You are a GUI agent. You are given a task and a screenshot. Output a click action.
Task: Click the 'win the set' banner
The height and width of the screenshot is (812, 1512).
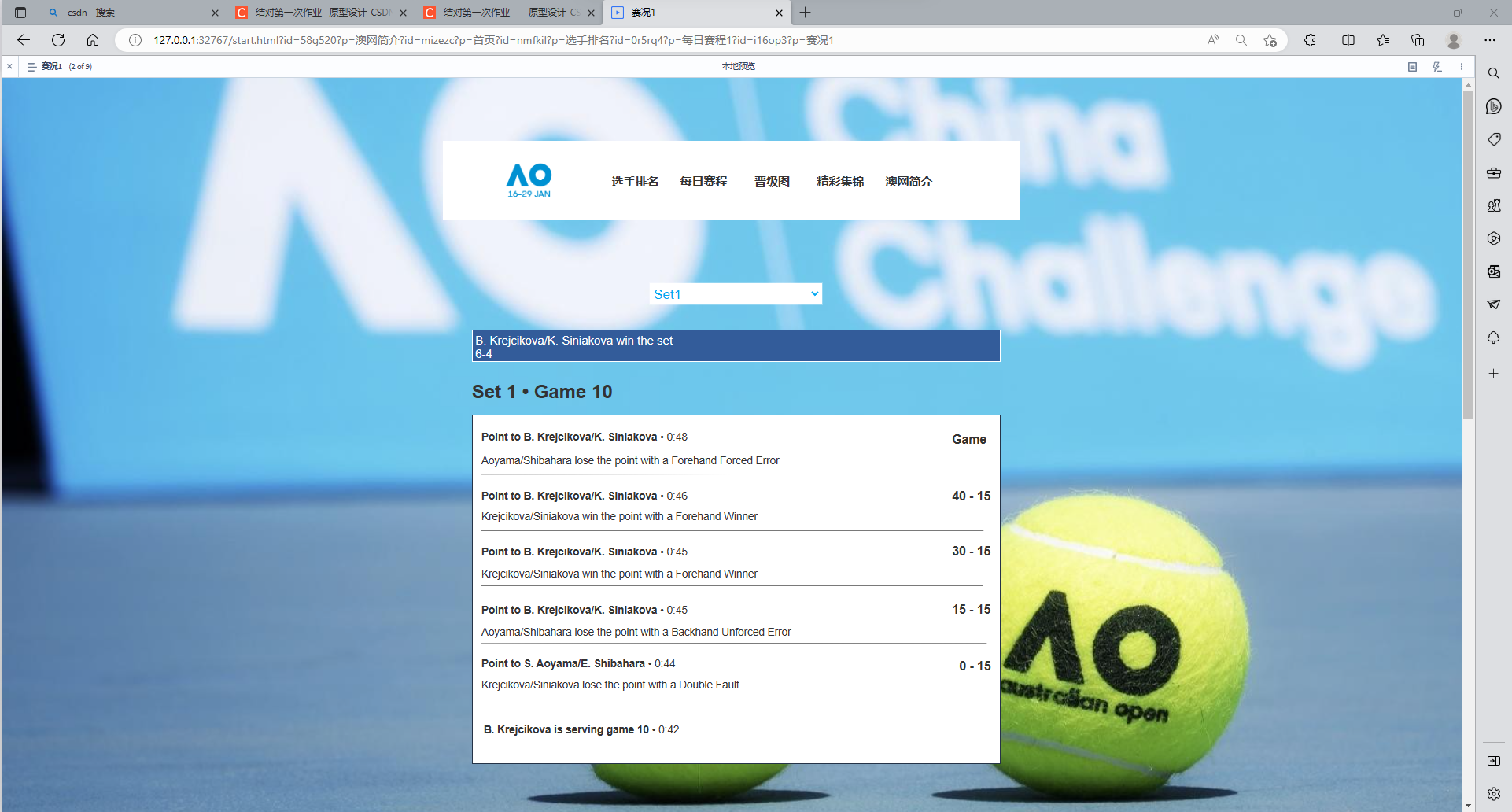[x=736, y=346]
